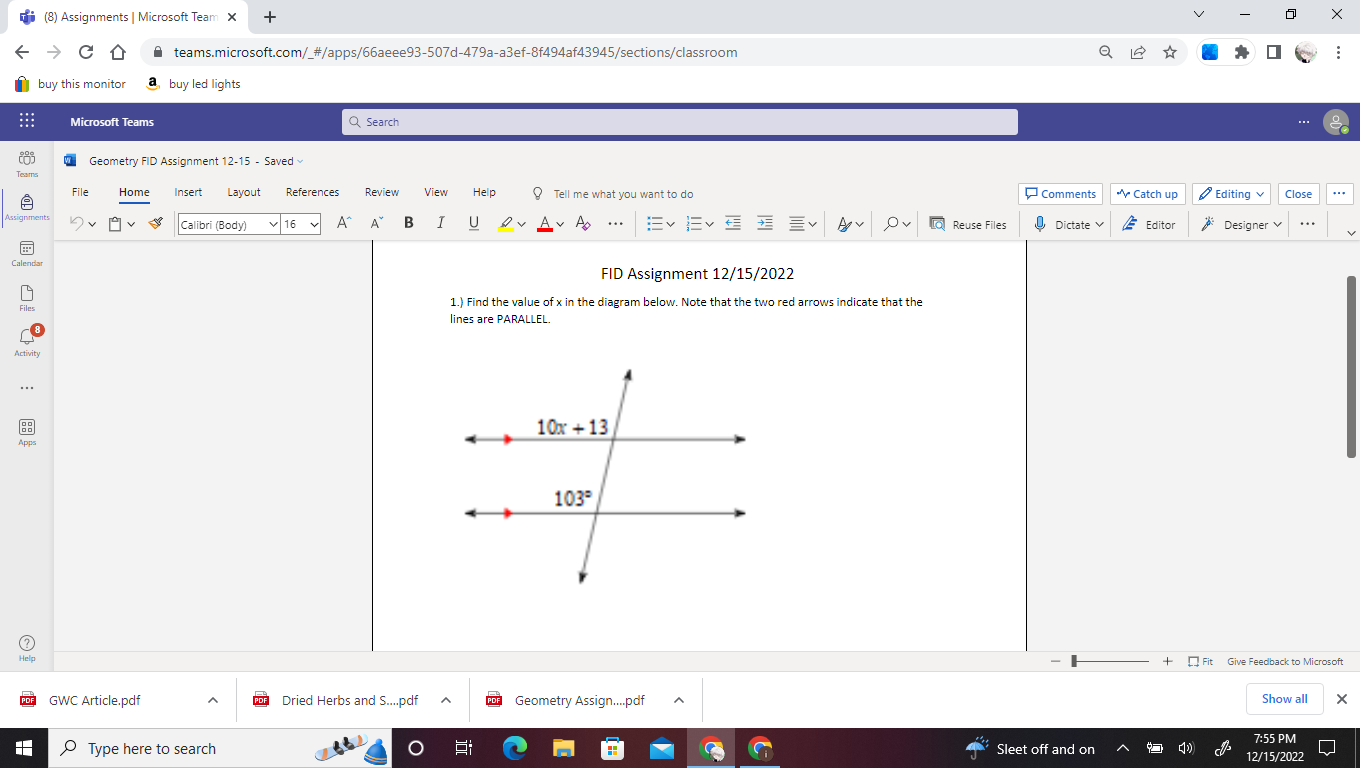Click the Paste clipboard icon
Screen dimensions: 1360x768
pyautogui.click(x=116, y=224)
